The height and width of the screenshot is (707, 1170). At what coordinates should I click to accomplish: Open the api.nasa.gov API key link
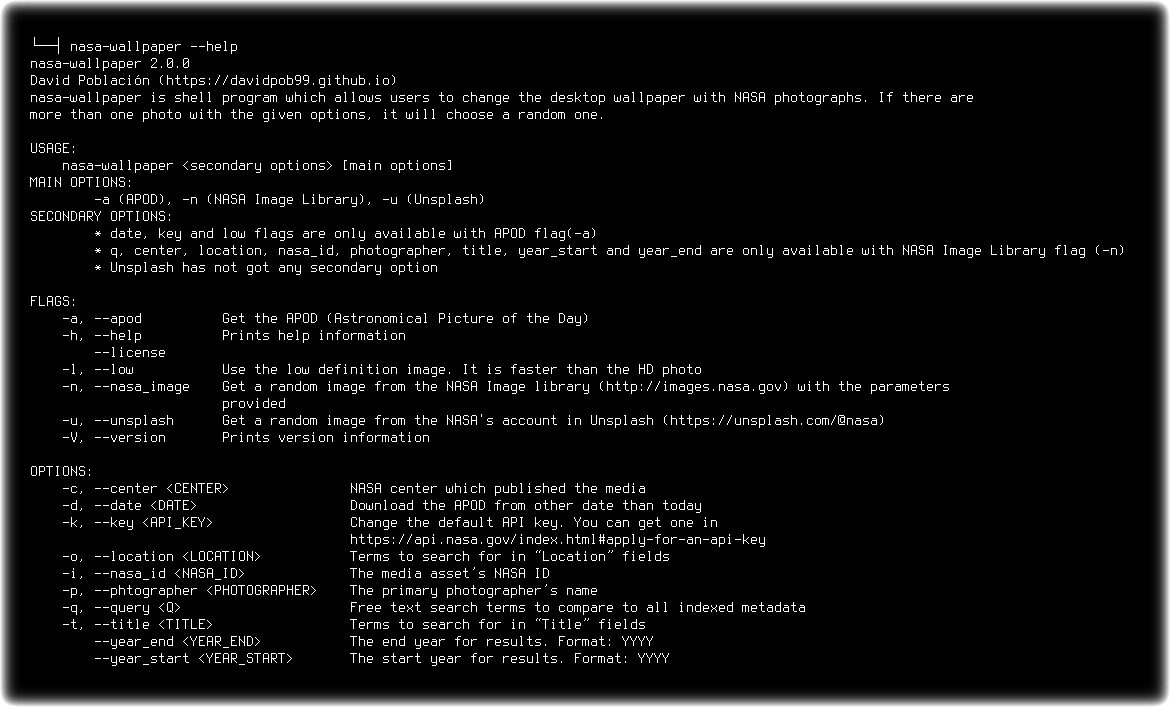click(x=558, y=539)
